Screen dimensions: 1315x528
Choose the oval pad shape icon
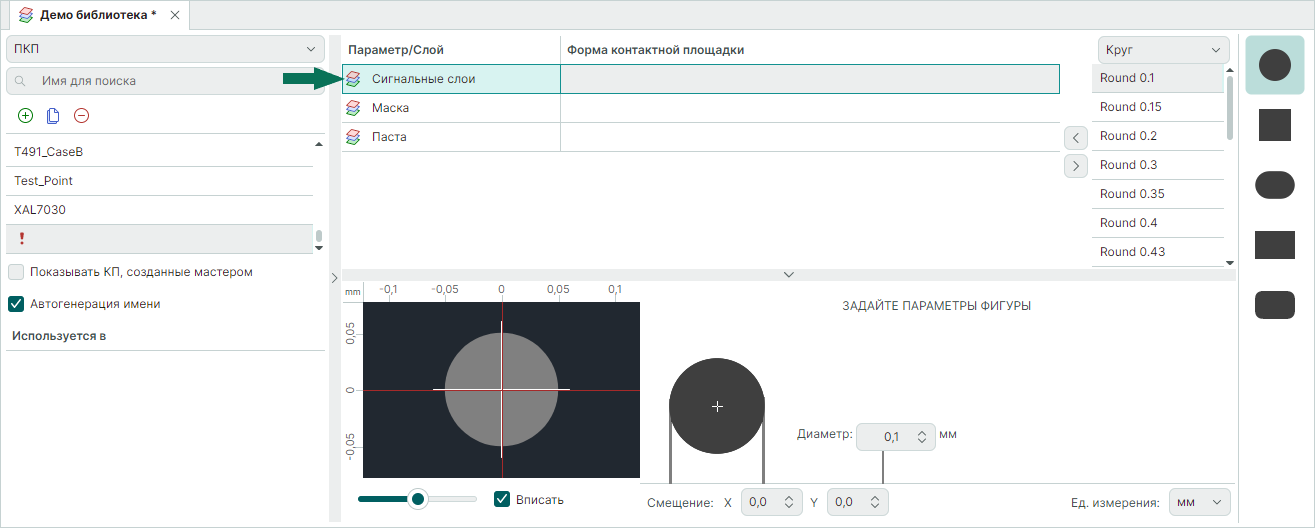coord(1274,185)
